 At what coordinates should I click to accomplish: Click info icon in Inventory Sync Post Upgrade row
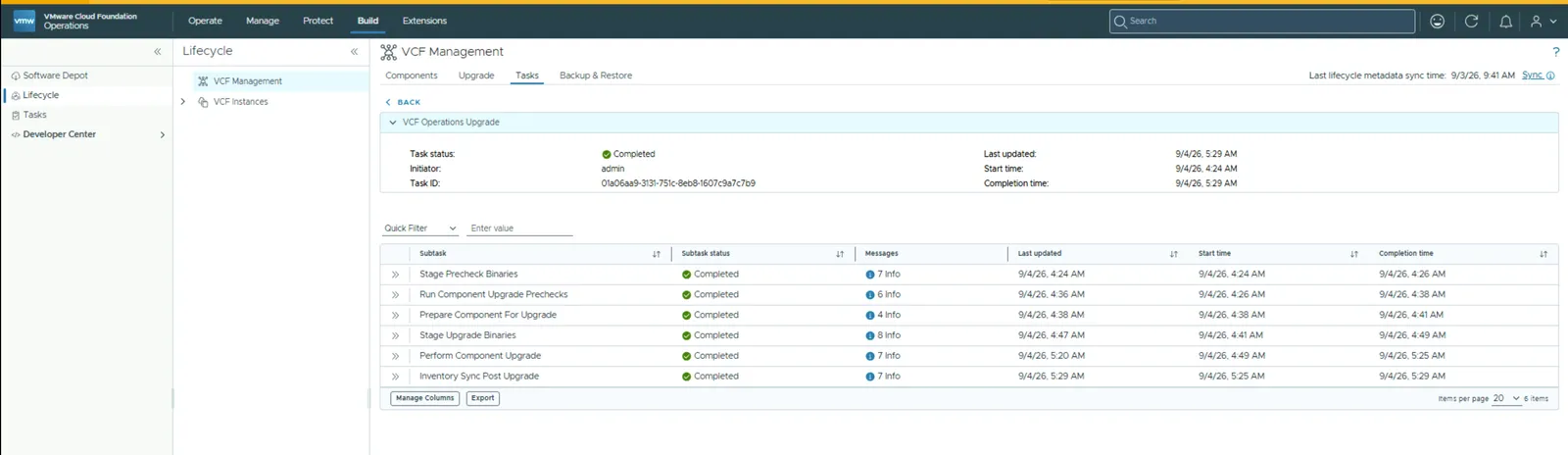coord(870,377)
